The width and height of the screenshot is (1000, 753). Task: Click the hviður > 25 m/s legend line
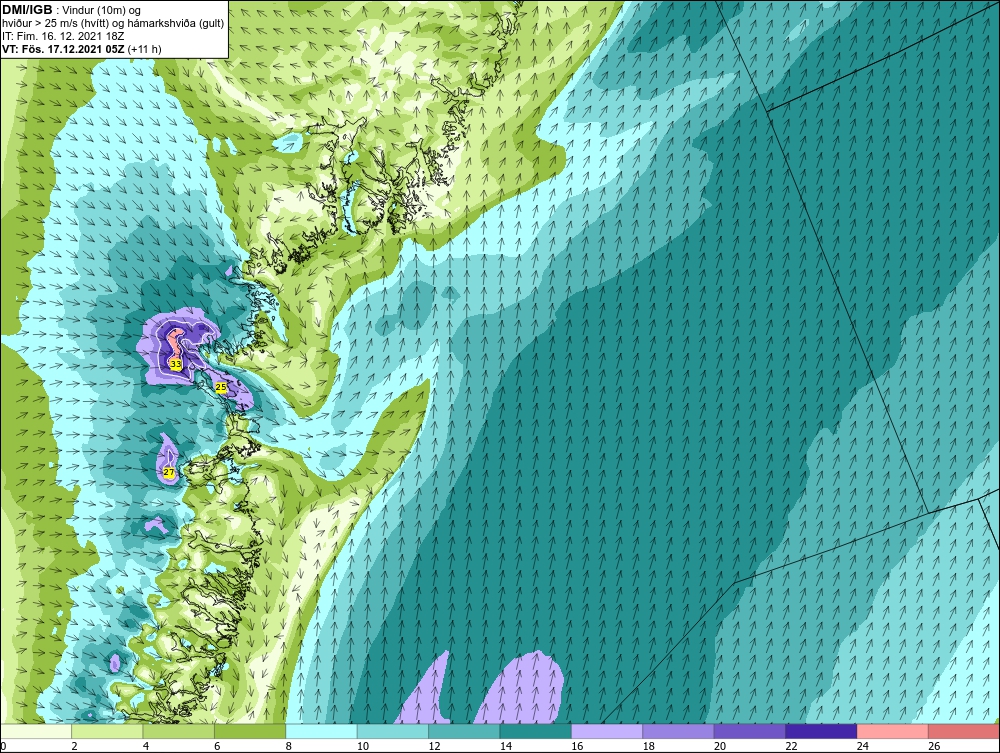pyautogui.click(x=114, y=24)
